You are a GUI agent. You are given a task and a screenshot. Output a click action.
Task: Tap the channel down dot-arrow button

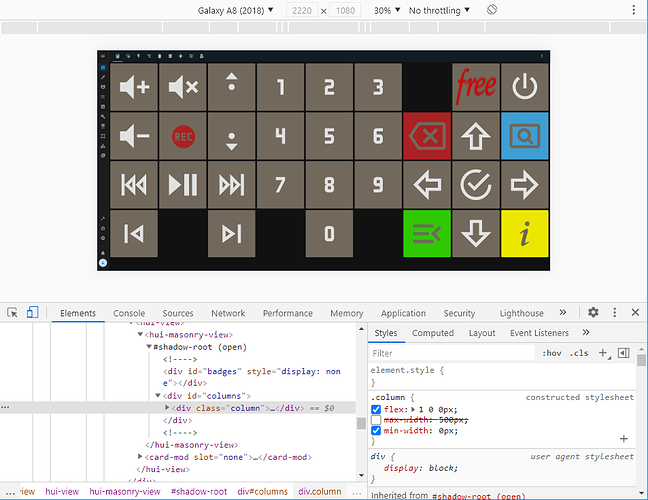(x=231, y=136)
